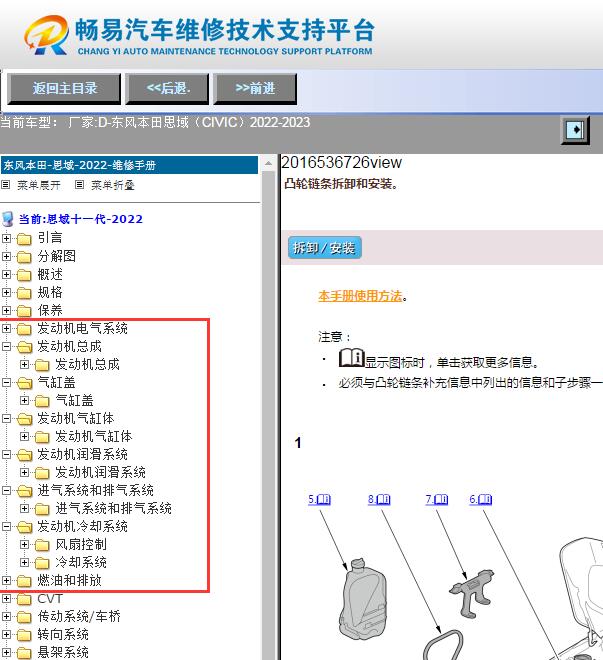Viewport: 603px width, 660px height.
Task: Click the 转向系统 folder icon
Action: (x=24, y=635)
